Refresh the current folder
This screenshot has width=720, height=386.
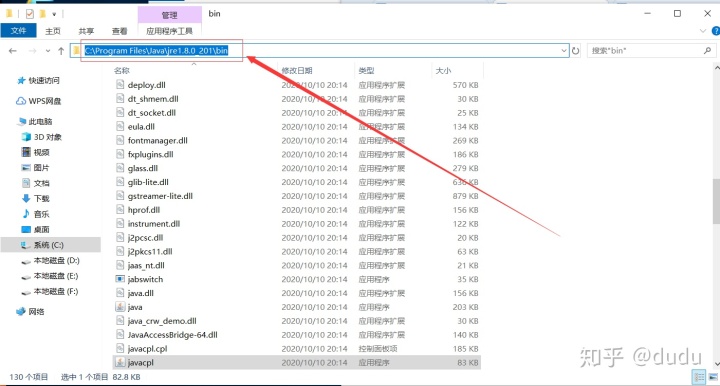click(x=575, y=50)
